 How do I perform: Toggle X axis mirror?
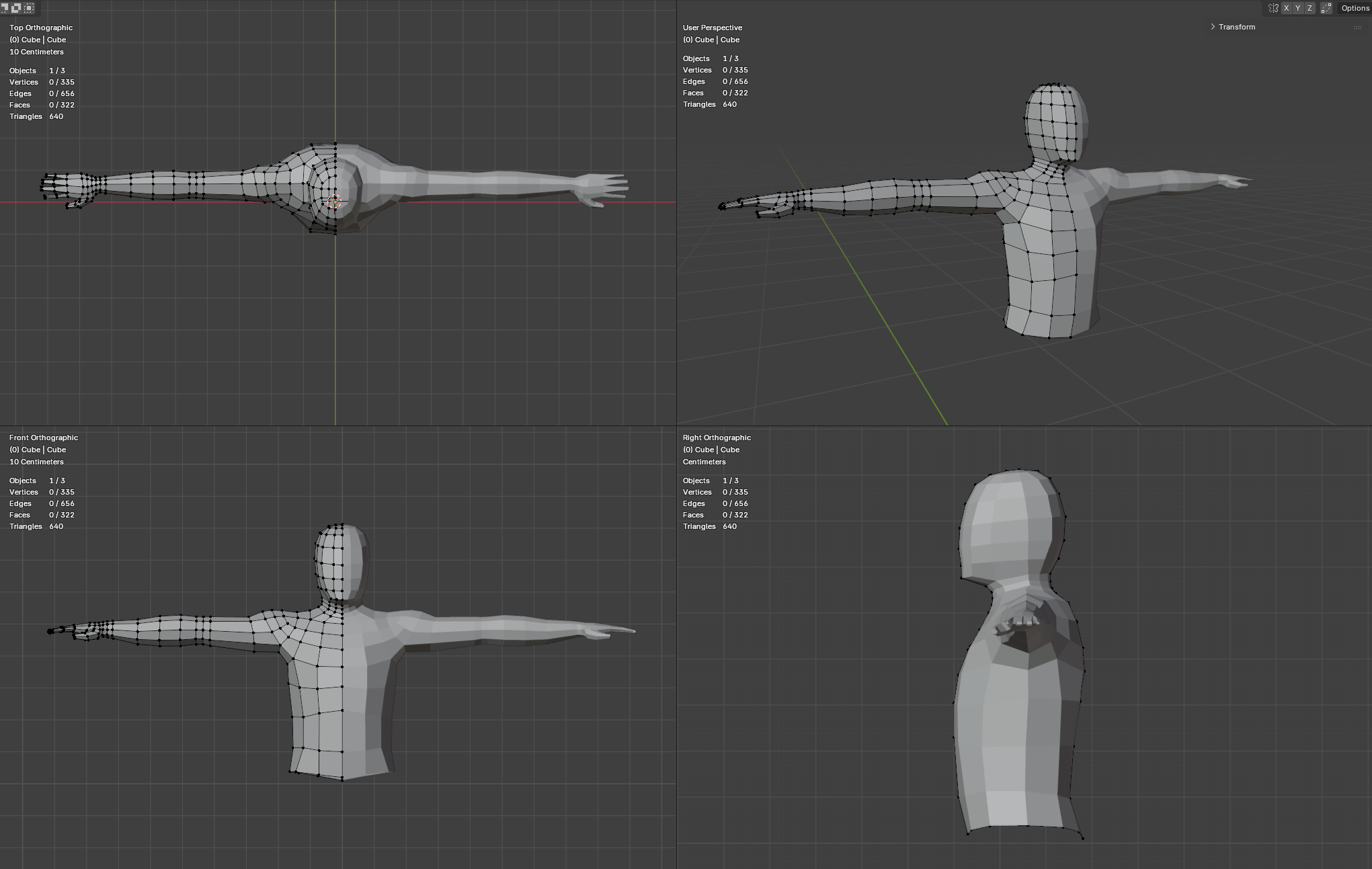pyautogui.click(x=1286, y=8)
